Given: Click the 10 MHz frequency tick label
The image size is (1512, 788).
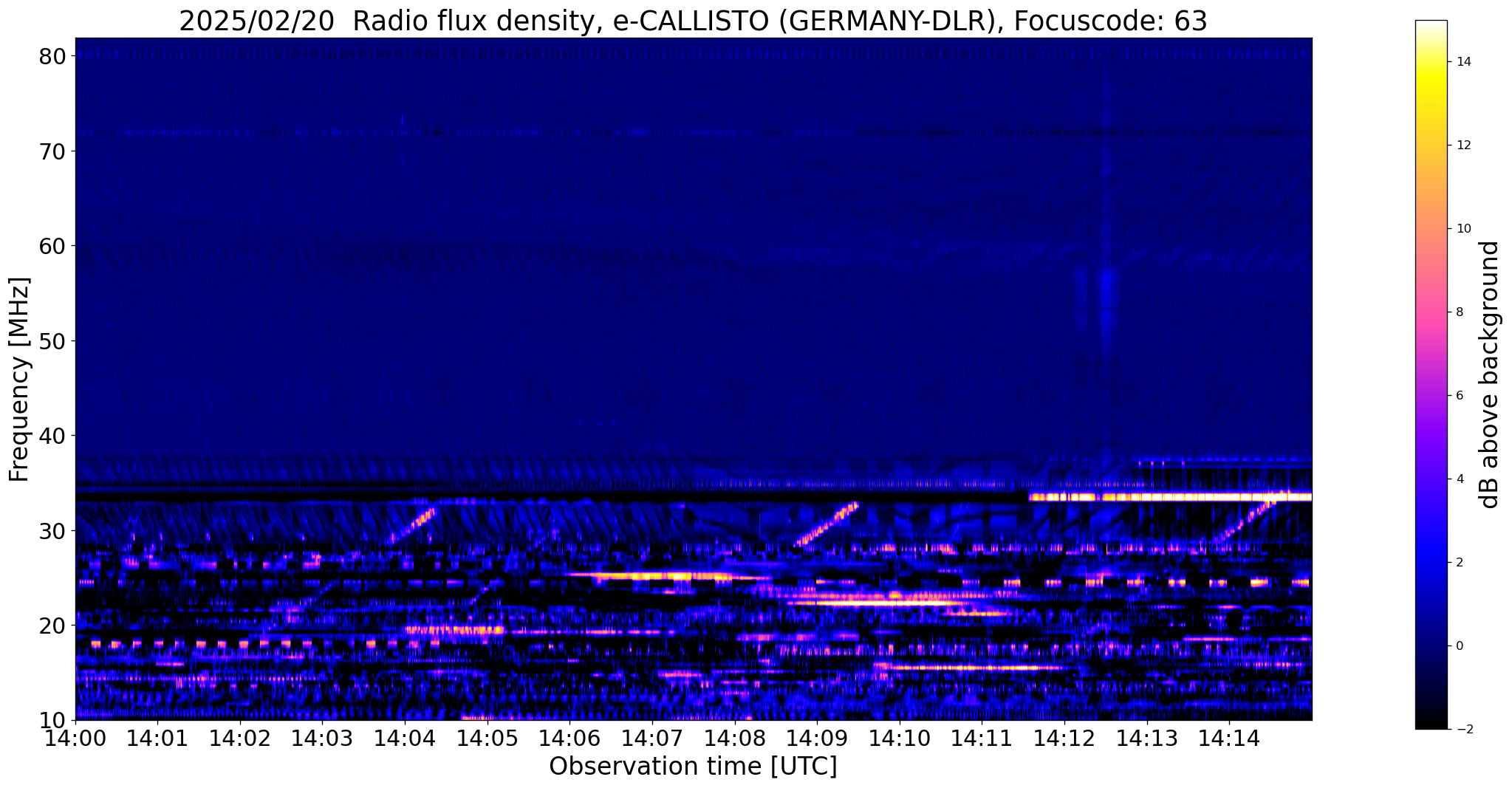Looking at the screenshot, I should click(52, 720).
